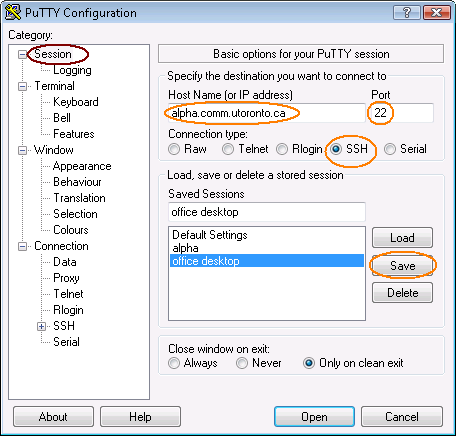Viewport: 456px width, 436px height.
Task: Click the Host Name input field
Action: coord(267,113)
